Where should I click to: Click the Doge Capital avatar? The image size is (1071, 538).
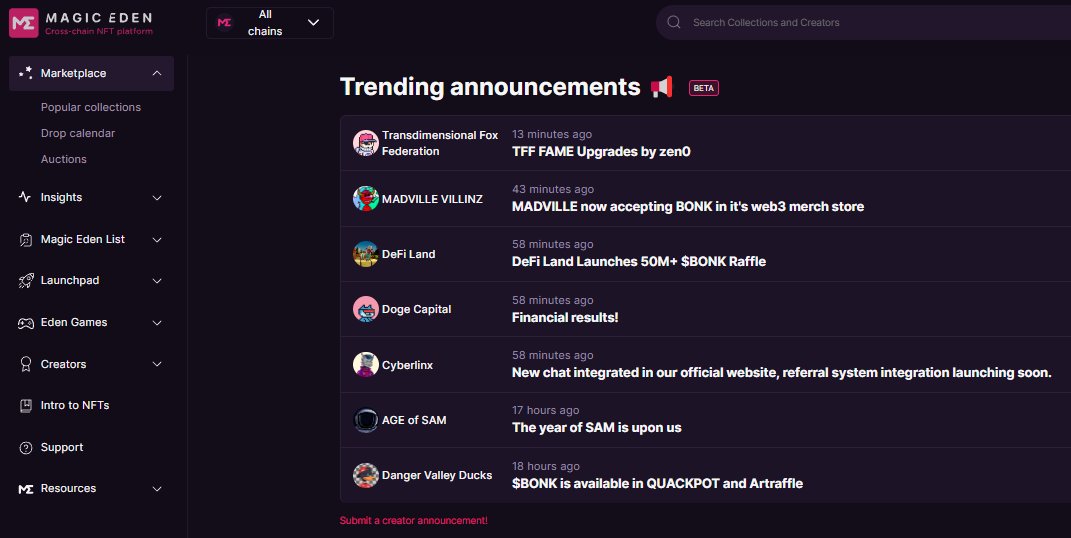pyautogui.click(x=365, y=309)
